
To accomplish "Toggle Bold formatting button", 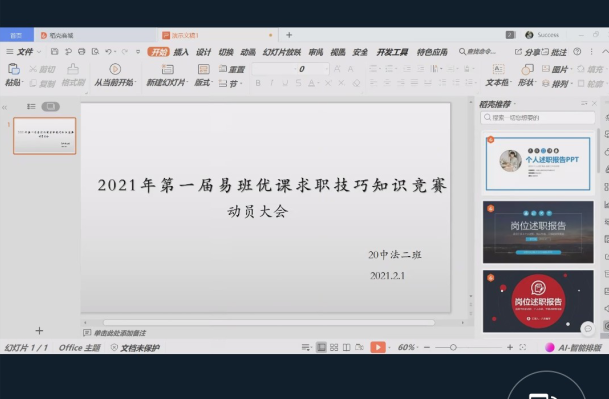I will point(258,83).
